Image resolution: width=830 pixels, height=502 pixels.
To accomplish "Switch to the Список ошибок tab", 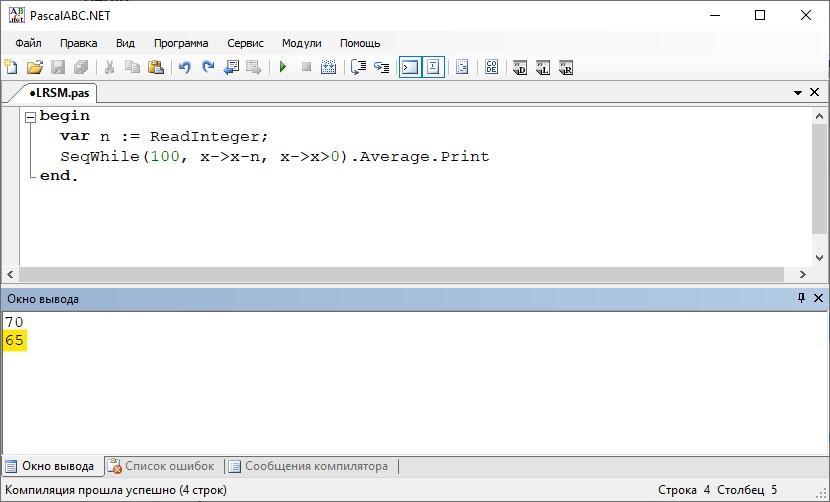I will (x=161, y=467).
